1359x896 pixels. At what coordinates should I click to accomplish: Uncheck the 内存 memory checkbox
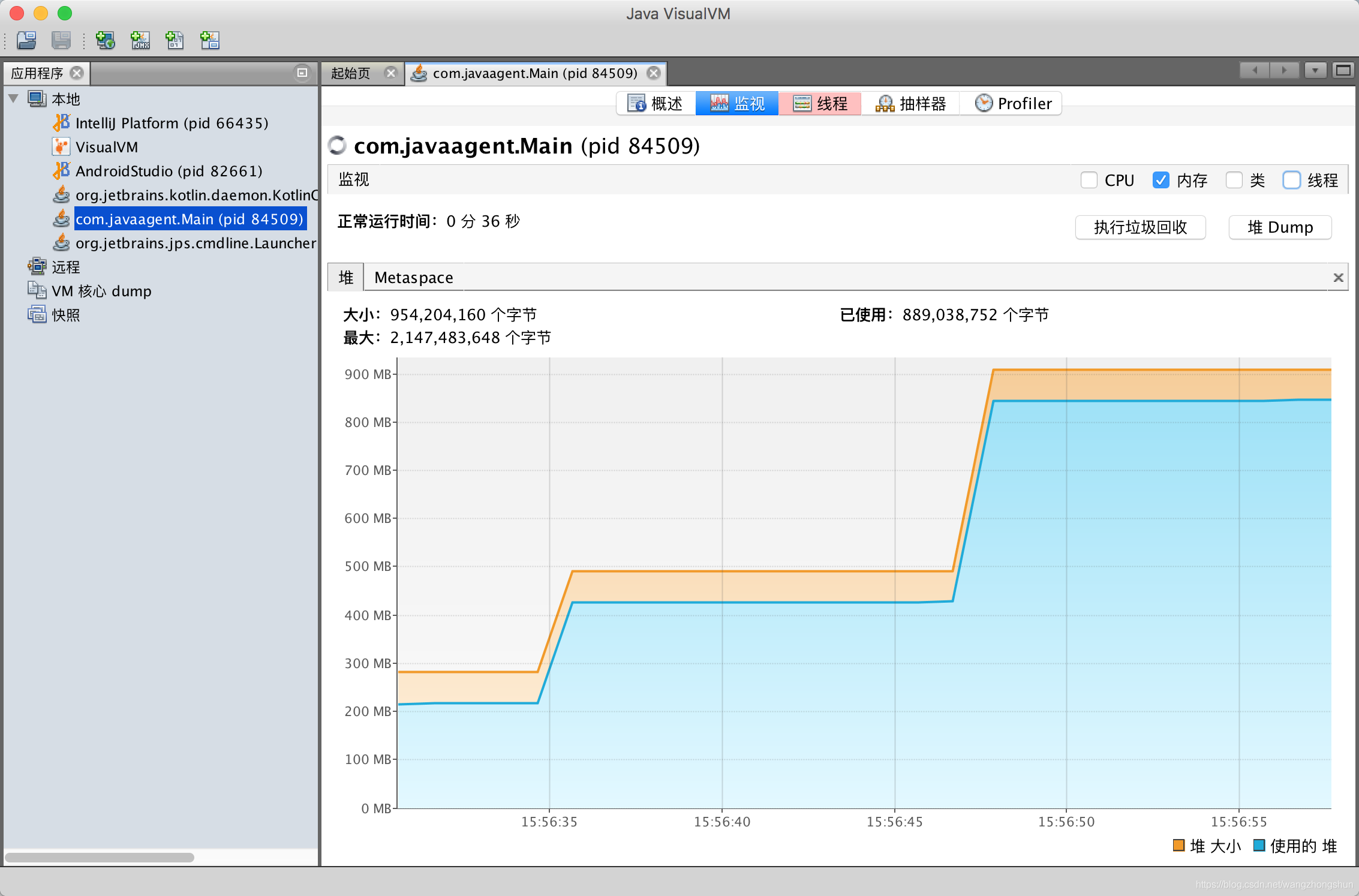[x=1160, y=180]
